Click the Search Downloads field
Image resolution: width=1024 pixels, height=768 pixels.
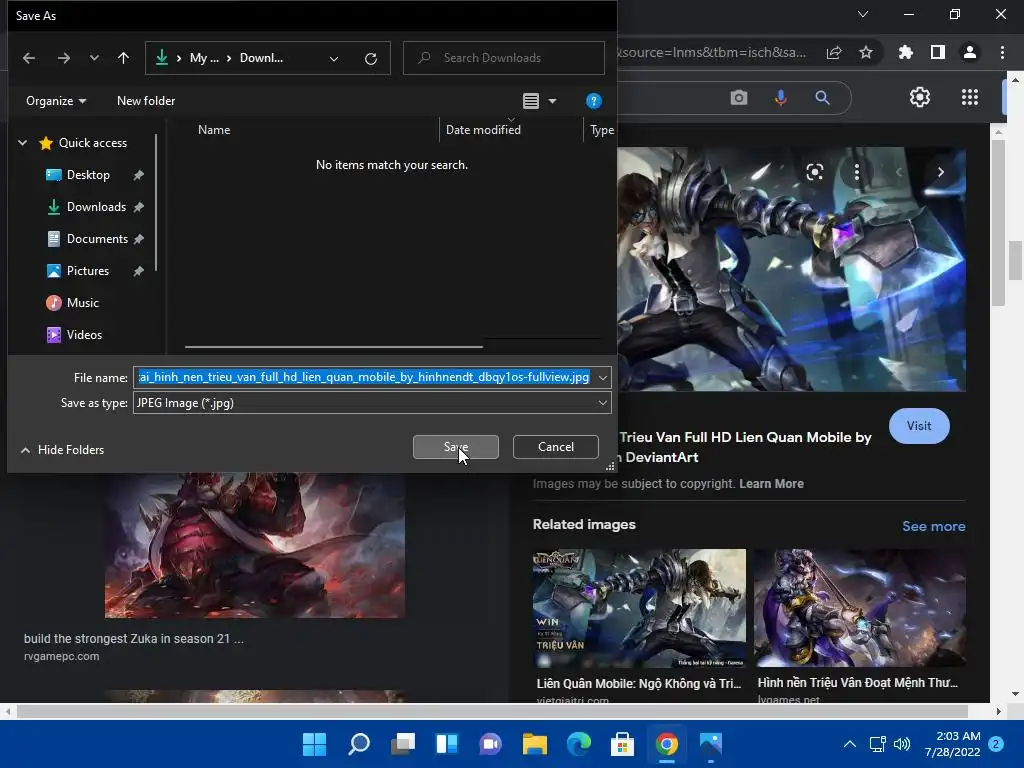504,58
